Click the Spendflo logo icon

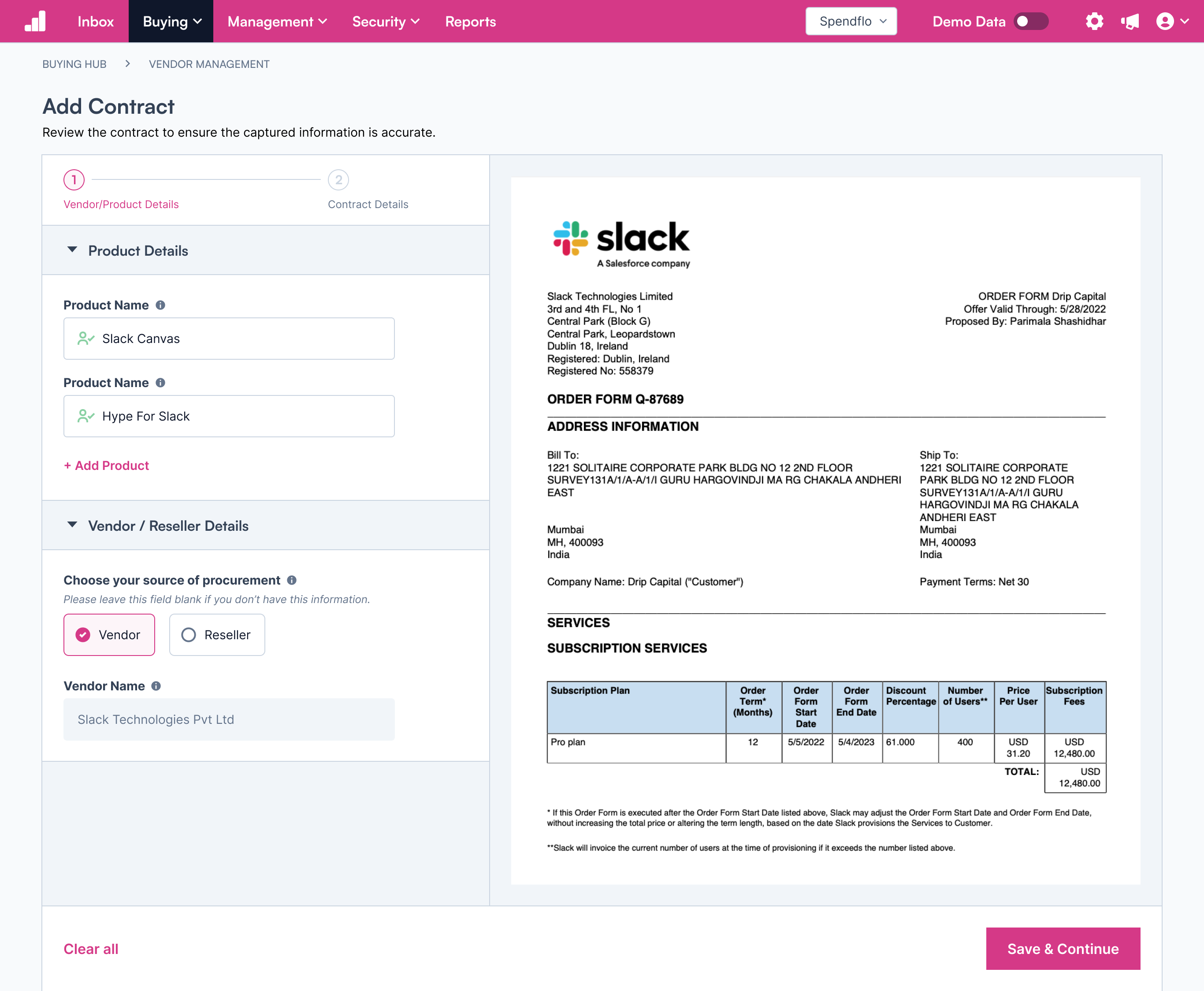coord(35,22)
